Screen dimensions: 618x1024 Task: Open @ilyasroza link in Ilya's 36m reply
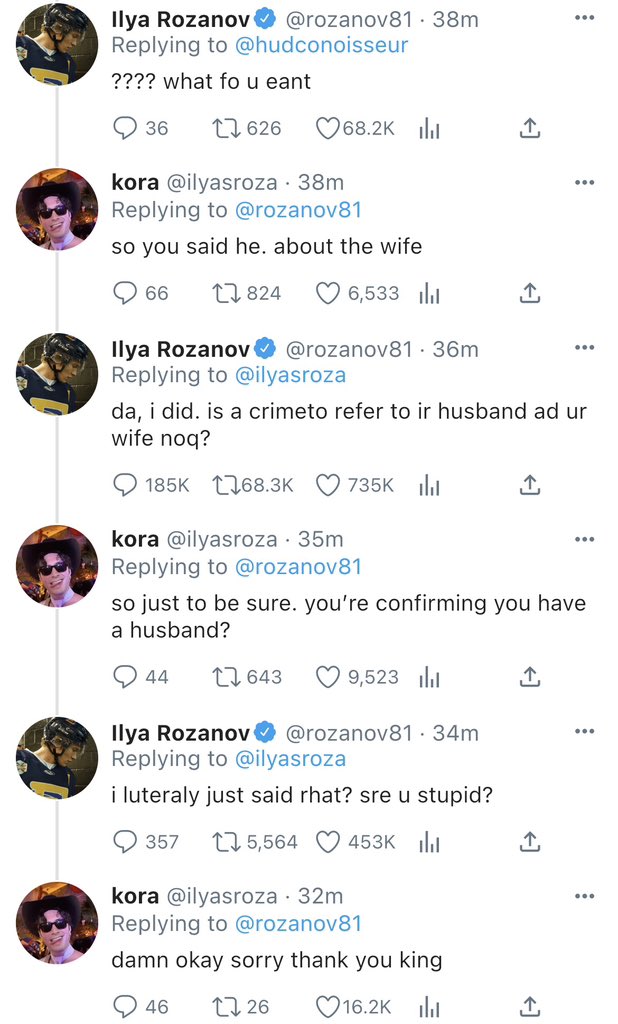click(x=290, y=376)
